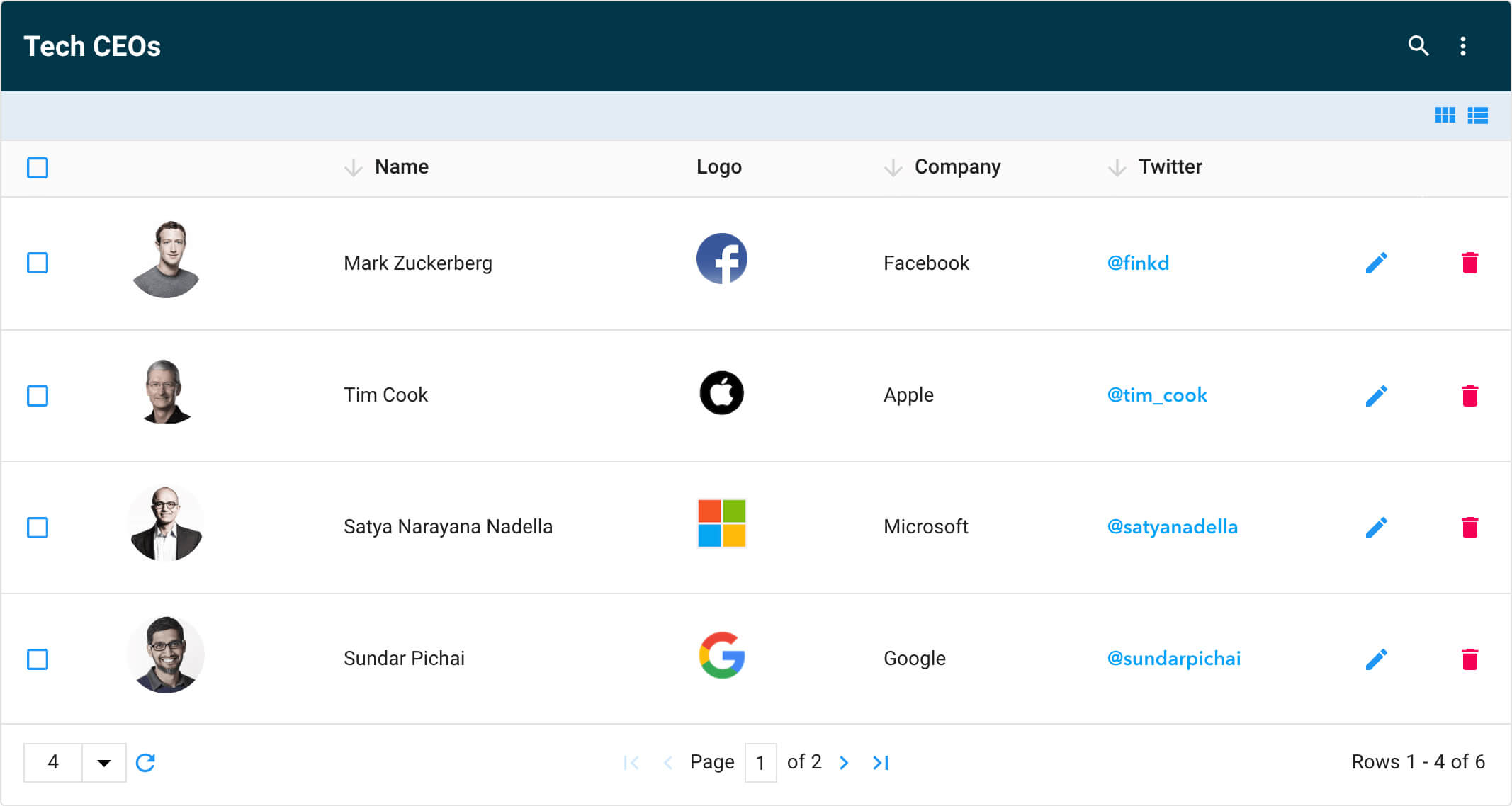
Task: Click the refresh data icon
Action: point(147,762)
